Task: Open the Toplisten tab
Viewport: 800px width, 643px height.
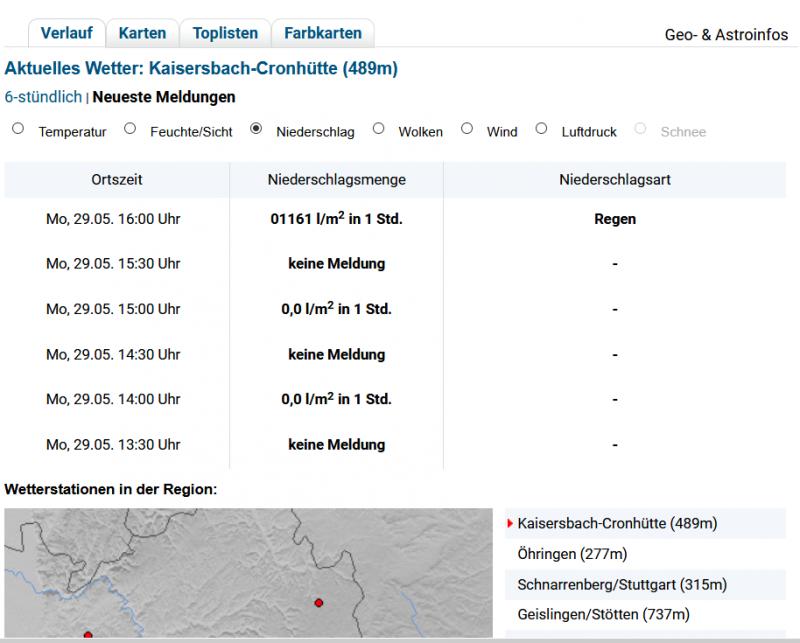Action: click(225, 33)
